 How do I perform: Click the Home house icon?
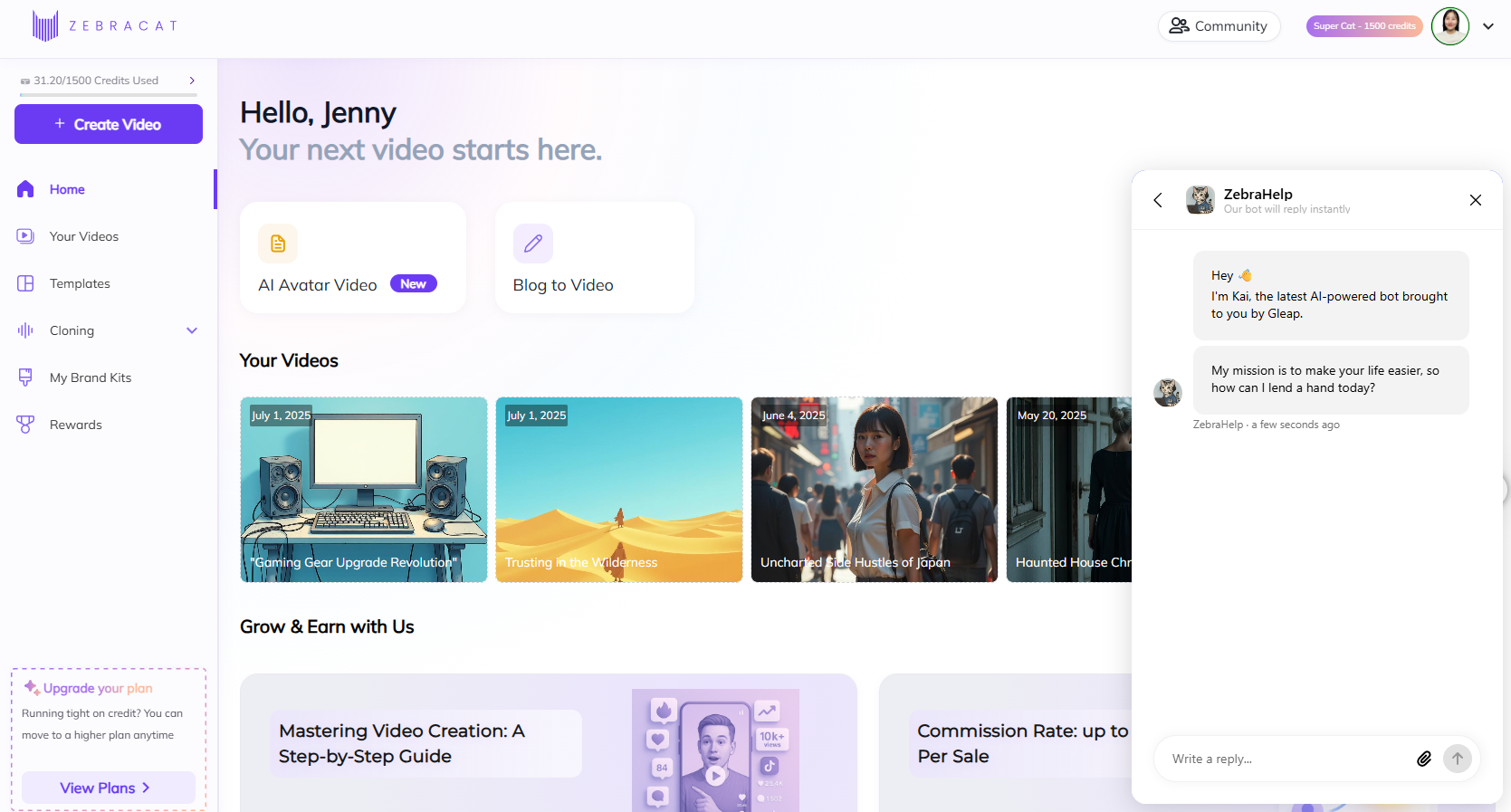tap(25, 189)
